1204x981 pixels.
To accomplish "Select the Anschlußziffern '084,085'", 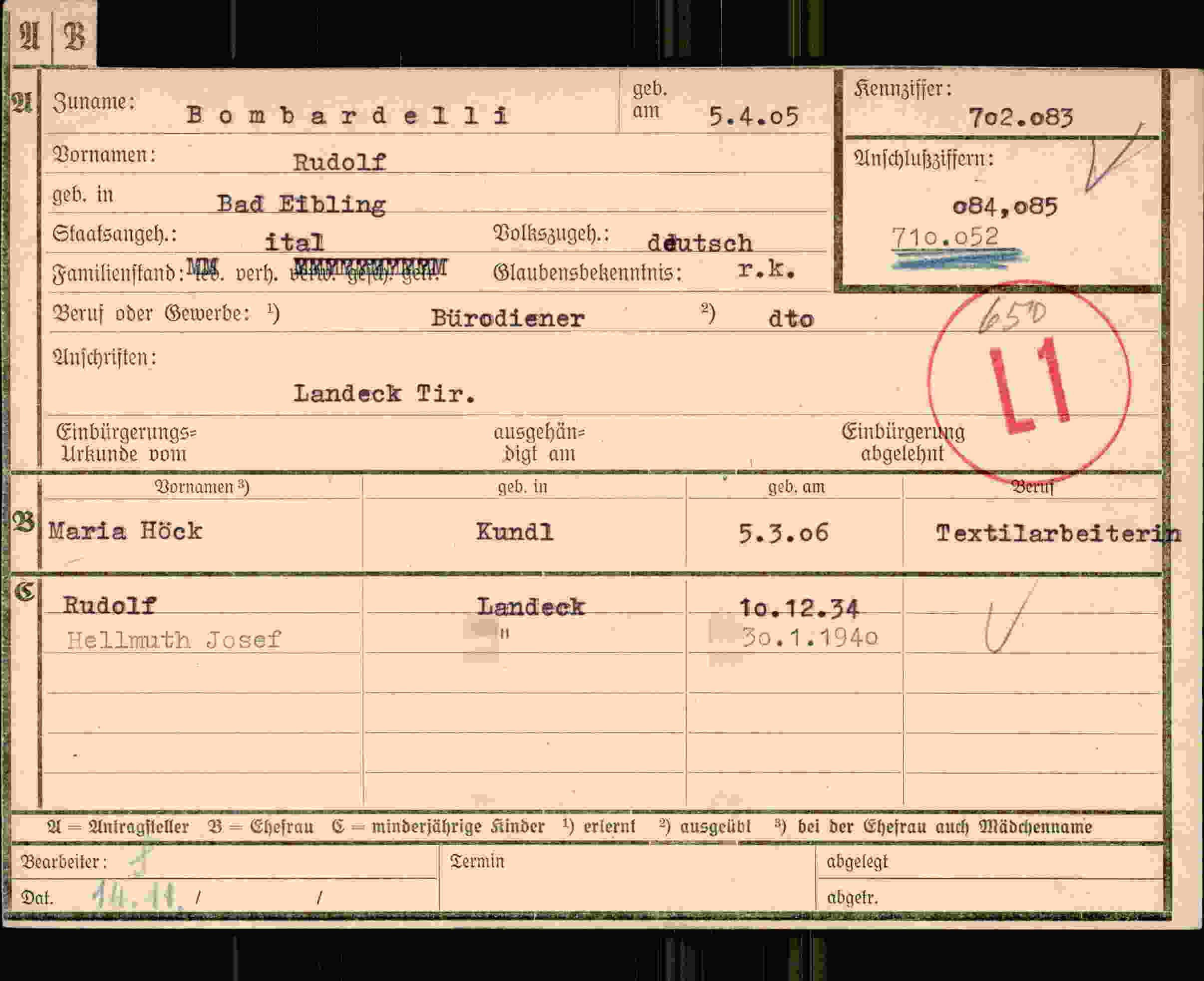I will point(1004,206).
